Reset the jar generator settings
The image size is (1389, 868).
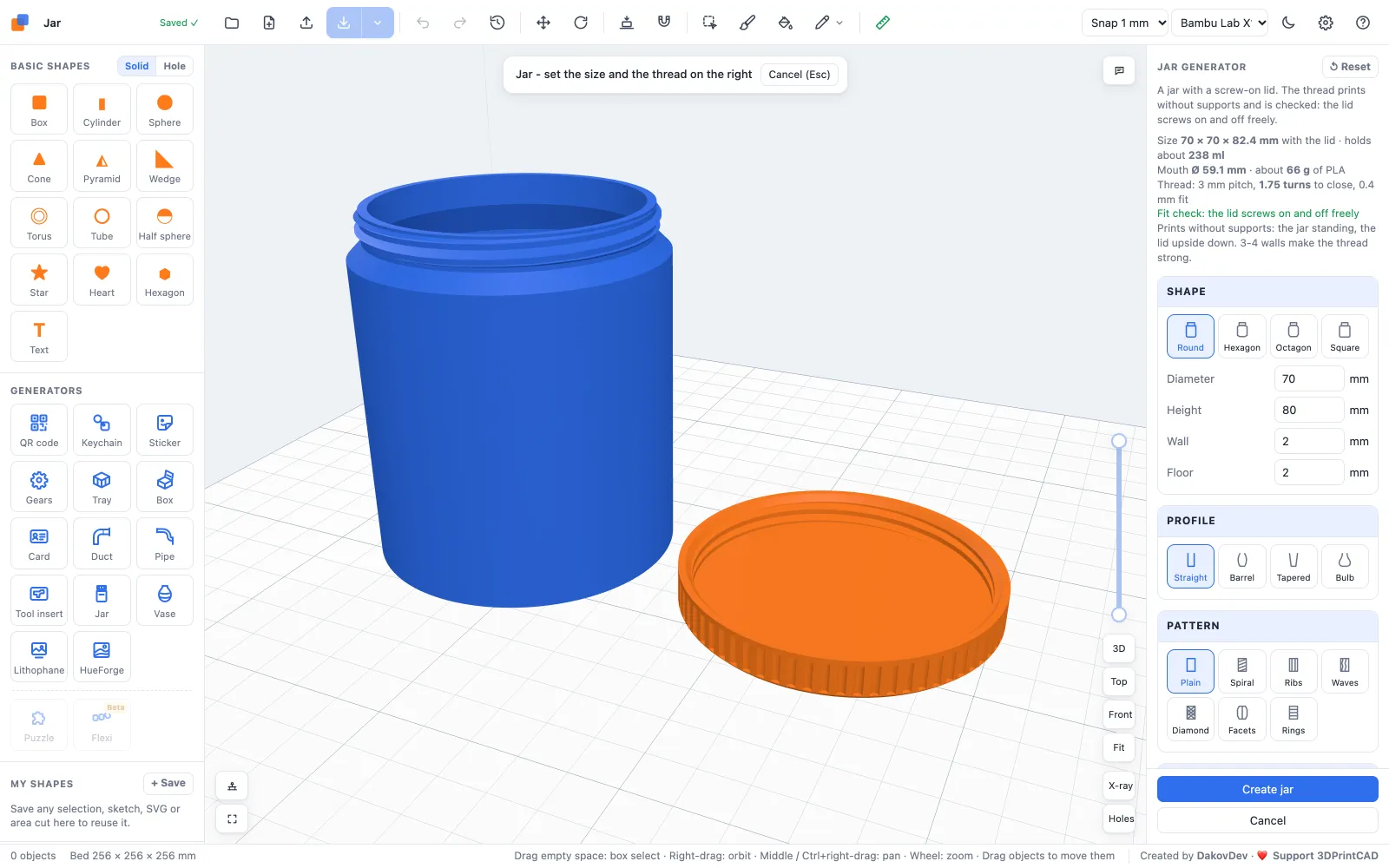pos(1350,67)
